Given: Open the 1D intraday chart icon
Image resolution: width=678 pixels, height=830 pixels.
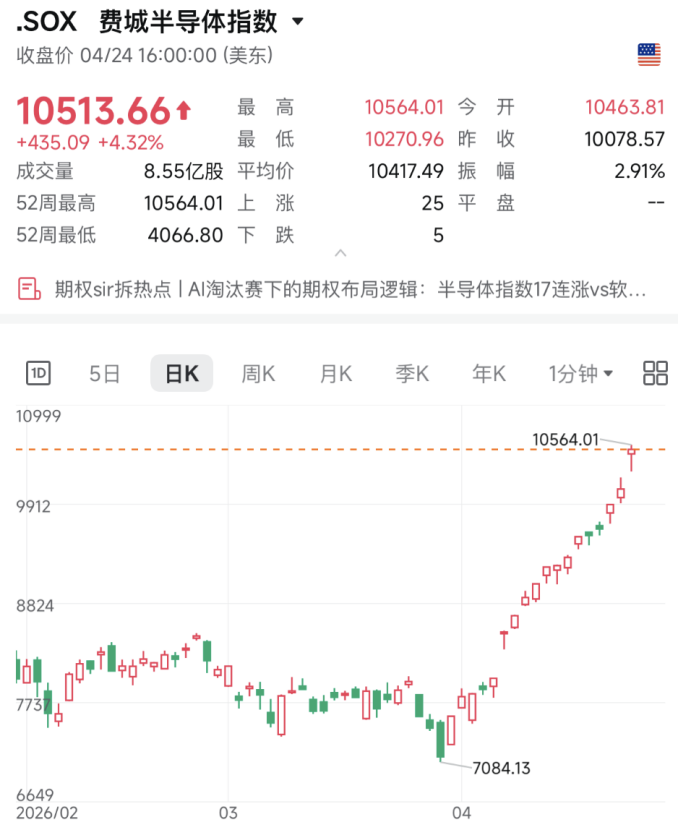Looking at the screenshot, I should point(39,374).
